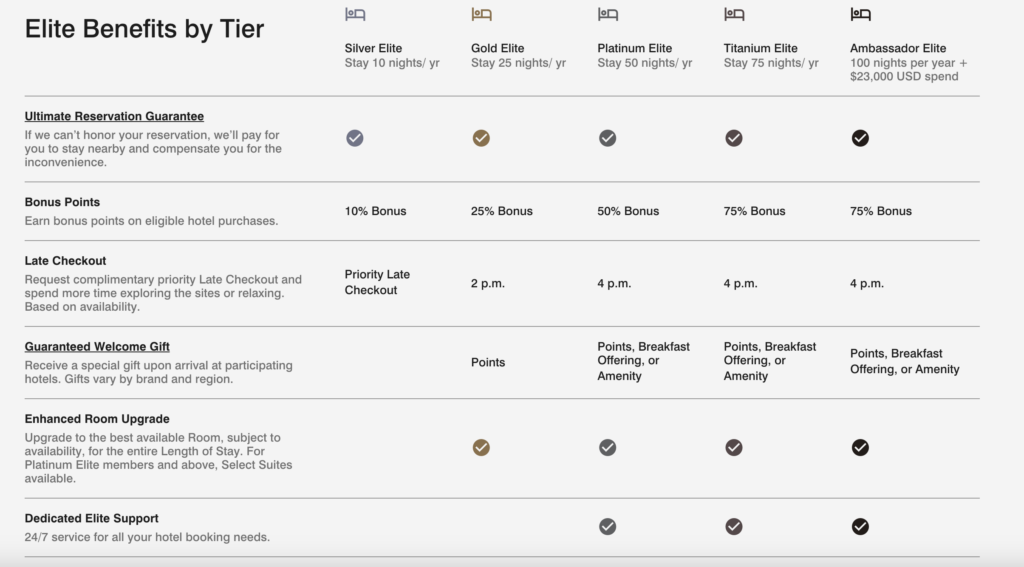Click Ambassador Elite Reservation Guarantee checkmark
This screenshot has width=1024, height=567.
[x=860, y=138]
